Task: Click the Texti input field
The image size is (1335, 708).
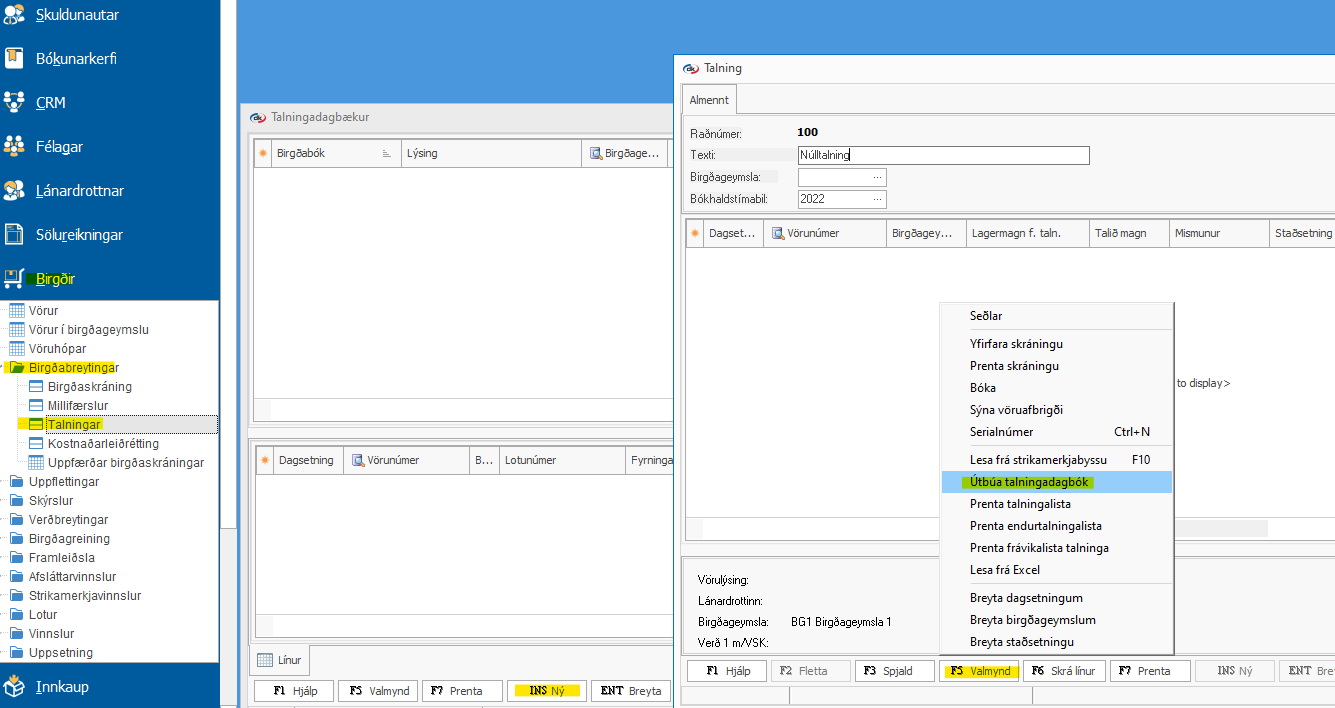Action: (942, 155)
